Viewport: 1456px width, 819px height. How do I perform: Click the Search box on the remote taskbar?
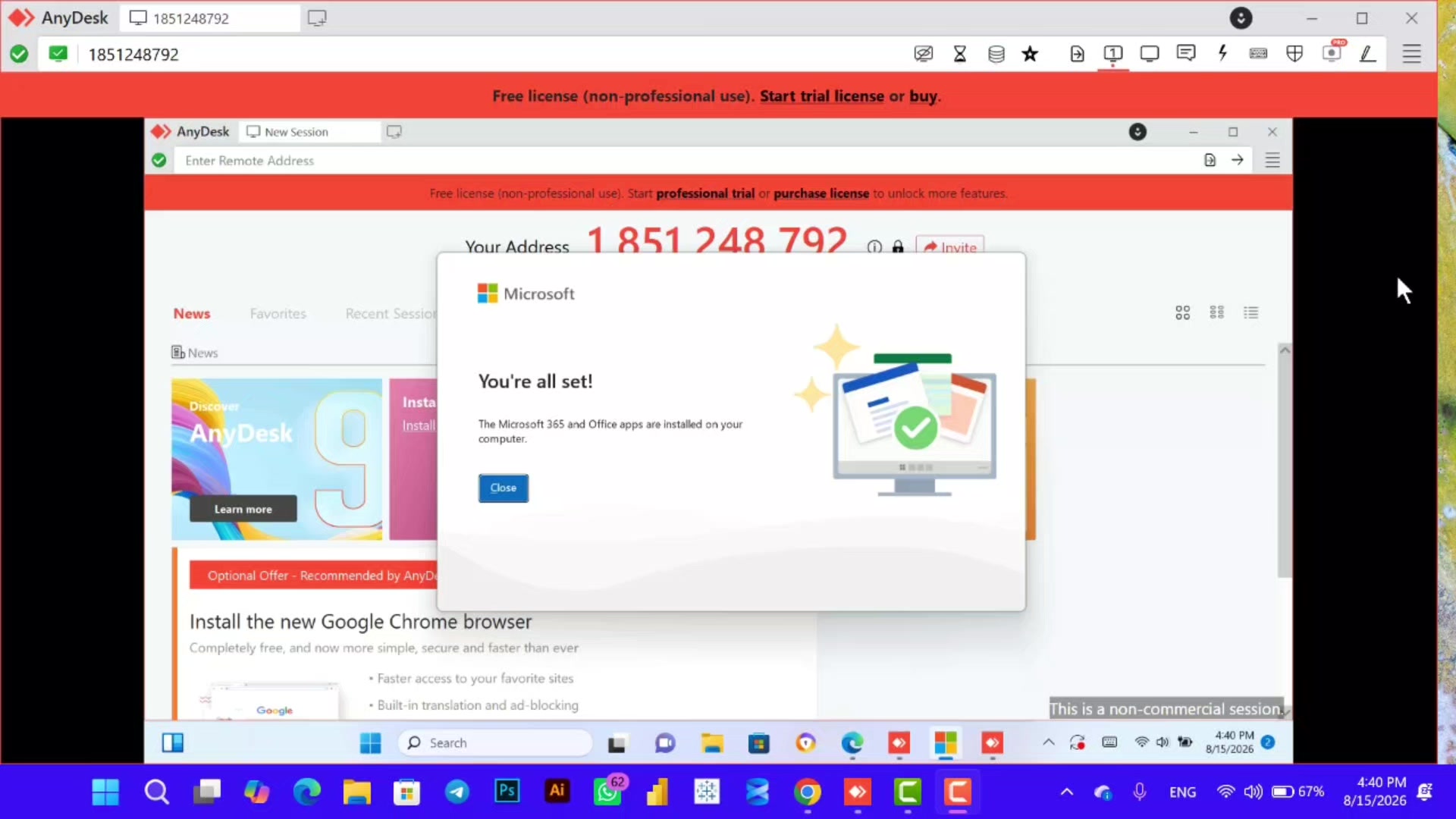coord(495,743)
